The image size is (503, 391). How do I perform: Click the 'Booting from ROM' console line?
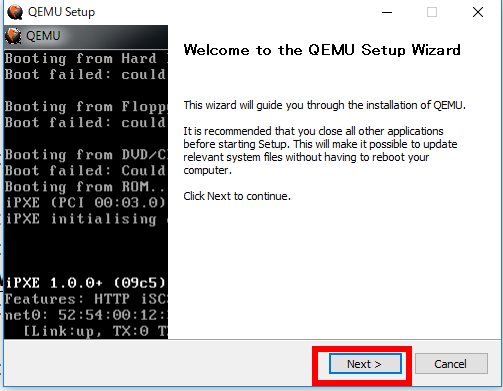tap(86, 187)
